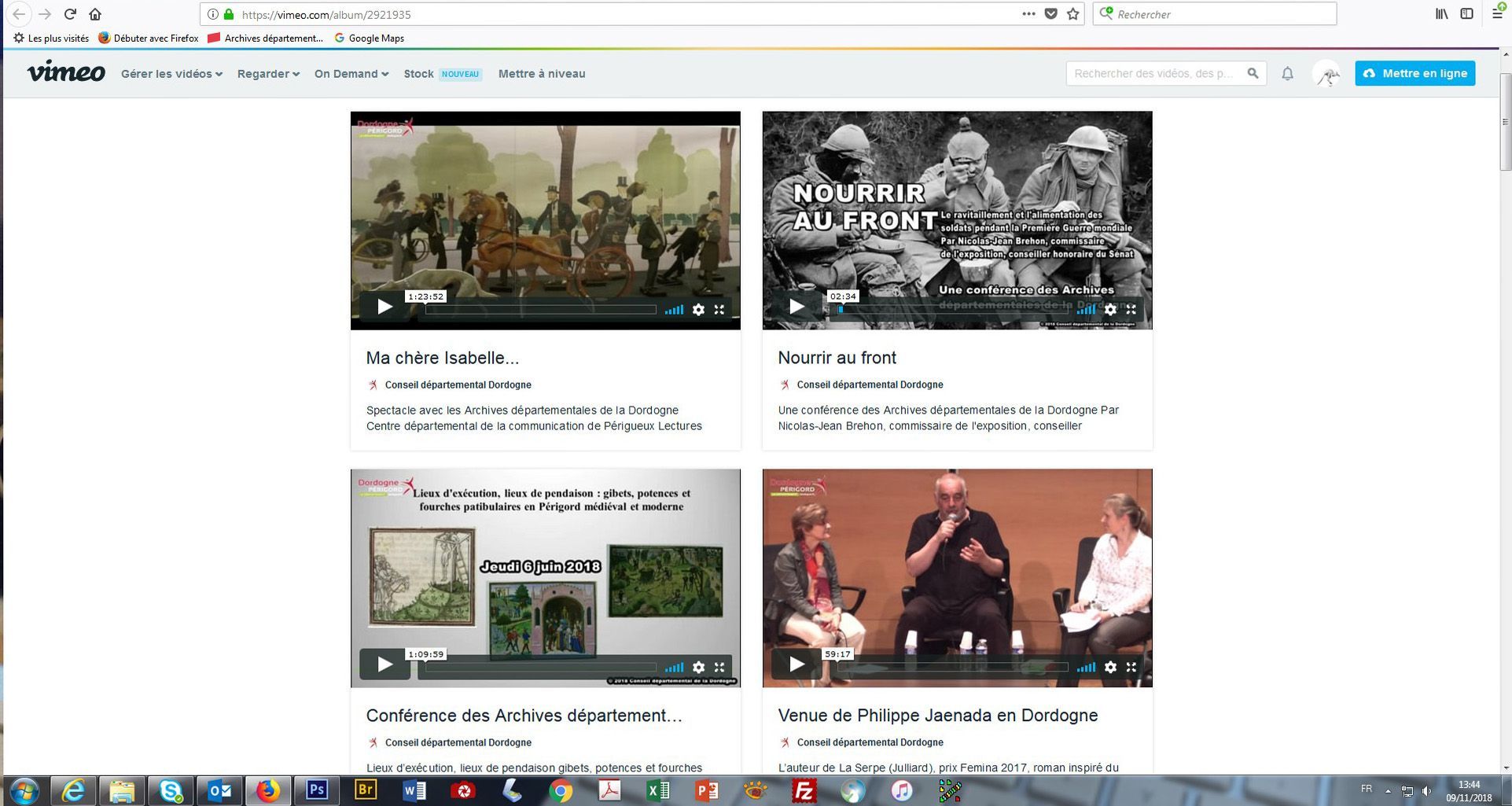Click the Firefox home button

[95, 14]
